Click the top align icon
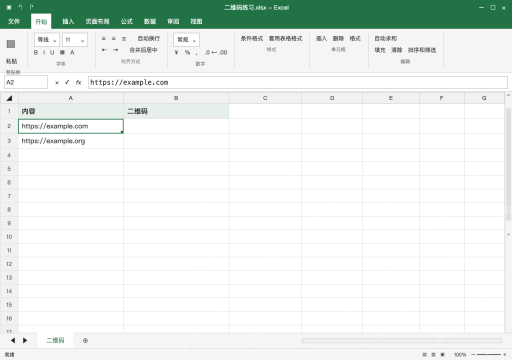The height and width of the screenshot is (360, 512). pos(104,39)
